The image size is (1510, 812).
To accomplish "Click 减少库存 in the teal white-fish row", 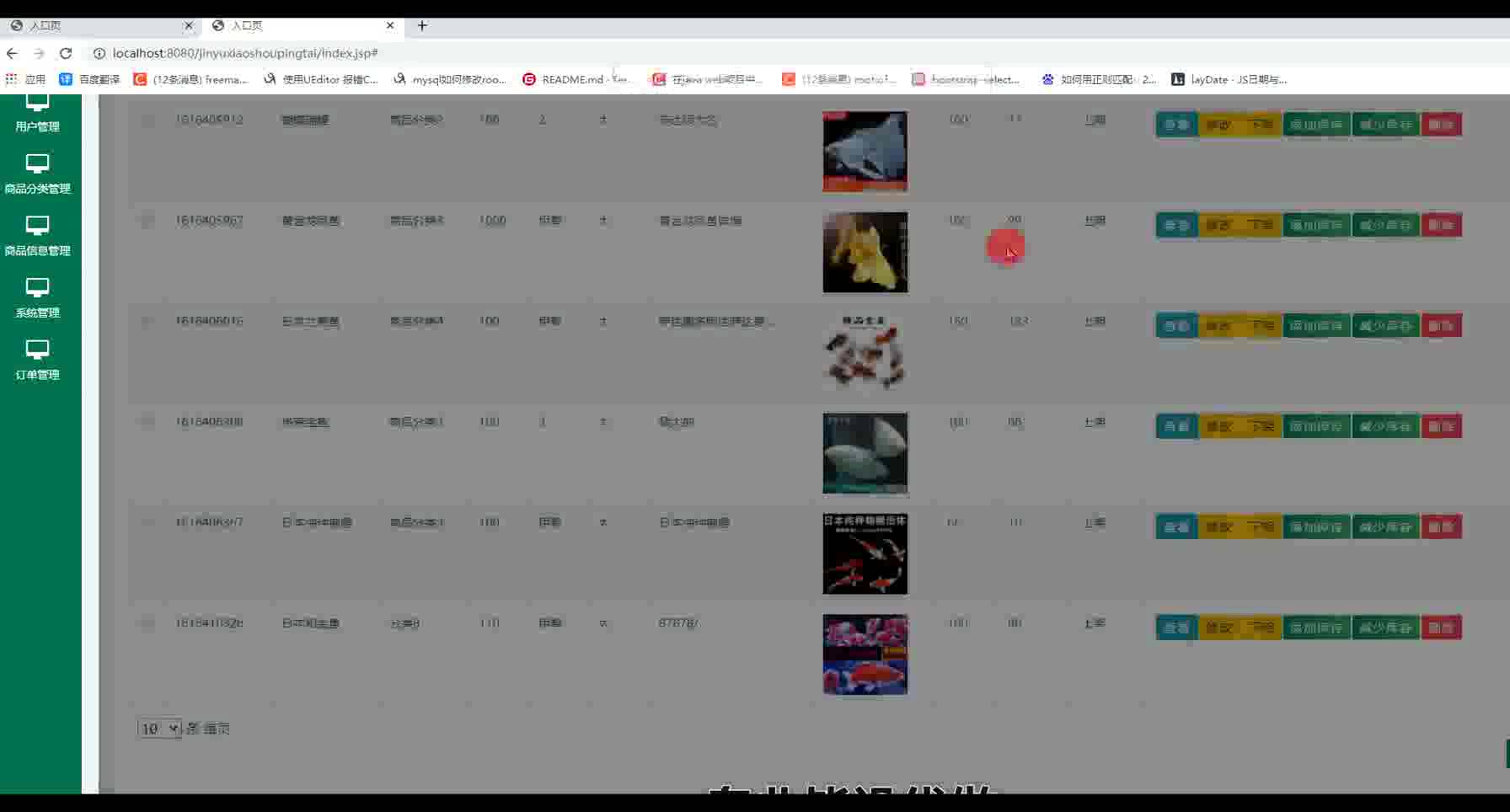I will pyautogui.click(x=1386, y=426).
